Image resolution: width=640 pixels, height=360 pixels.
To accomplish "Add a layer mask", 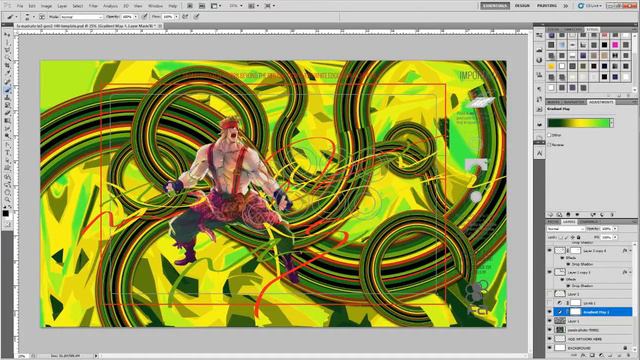I will pyautogui.click(x=592, y=356).
